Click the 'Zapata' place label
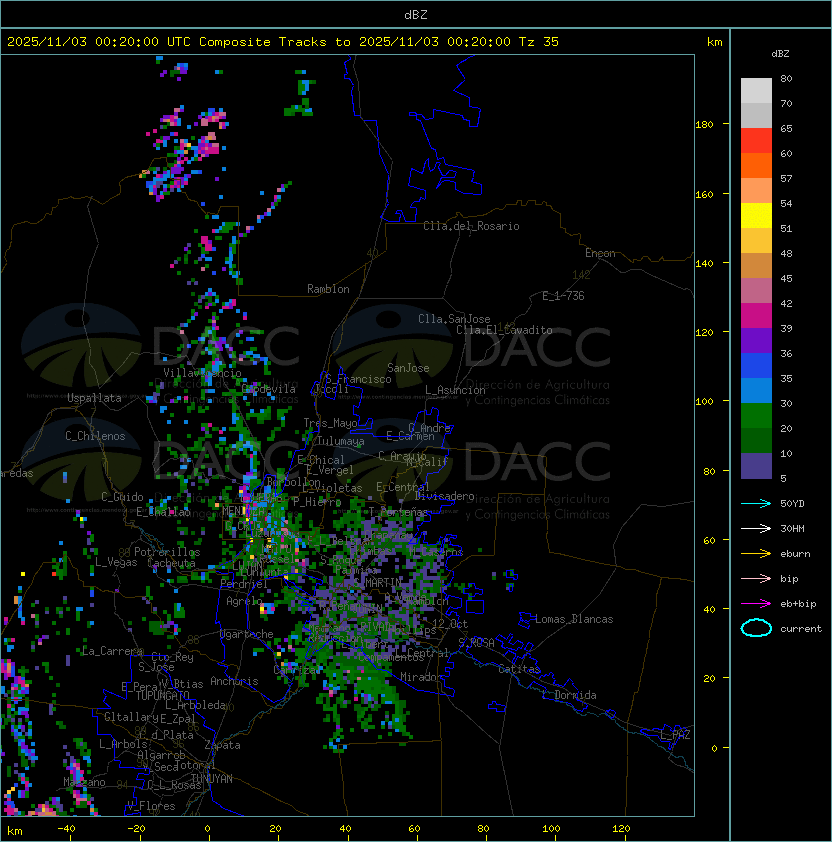Image resolution: width=832 pixels, height=842 pixels. coord(222,745)
